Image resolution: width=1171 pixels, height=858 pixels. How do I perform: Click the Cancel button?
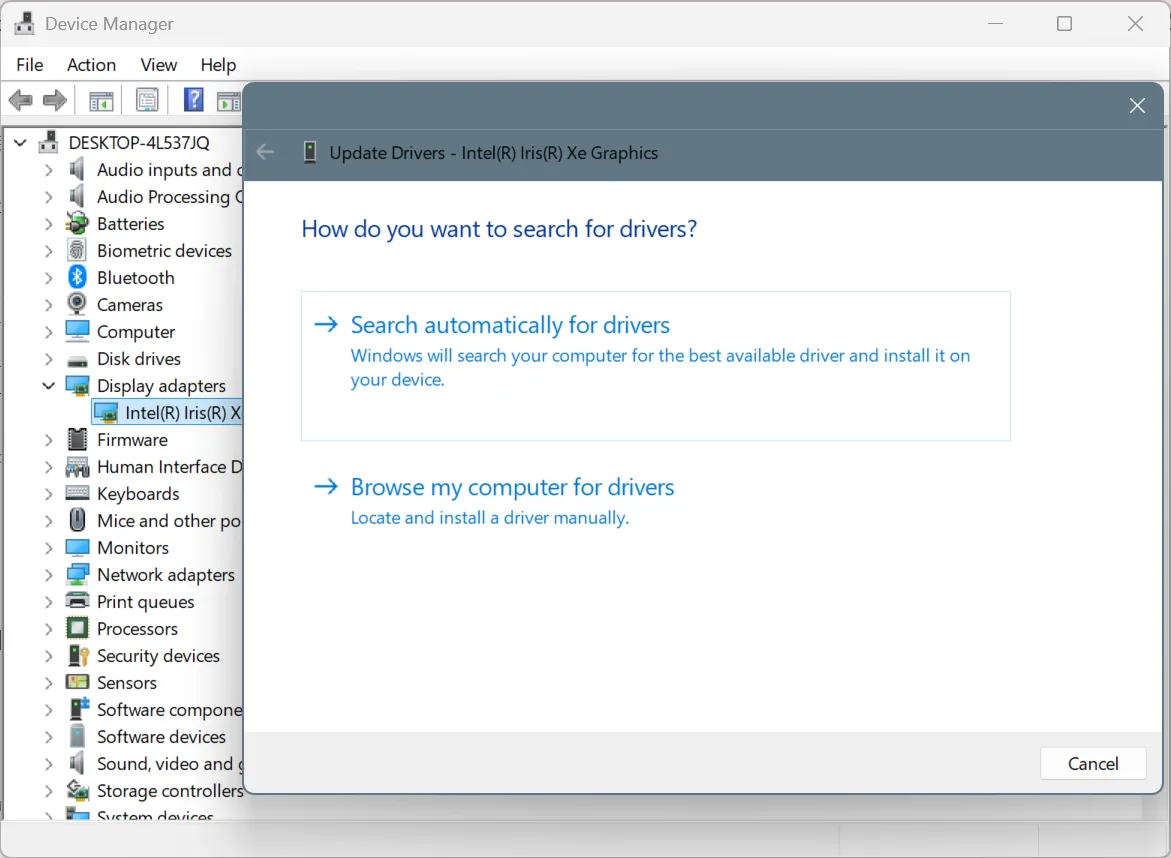click(1093, 763)
